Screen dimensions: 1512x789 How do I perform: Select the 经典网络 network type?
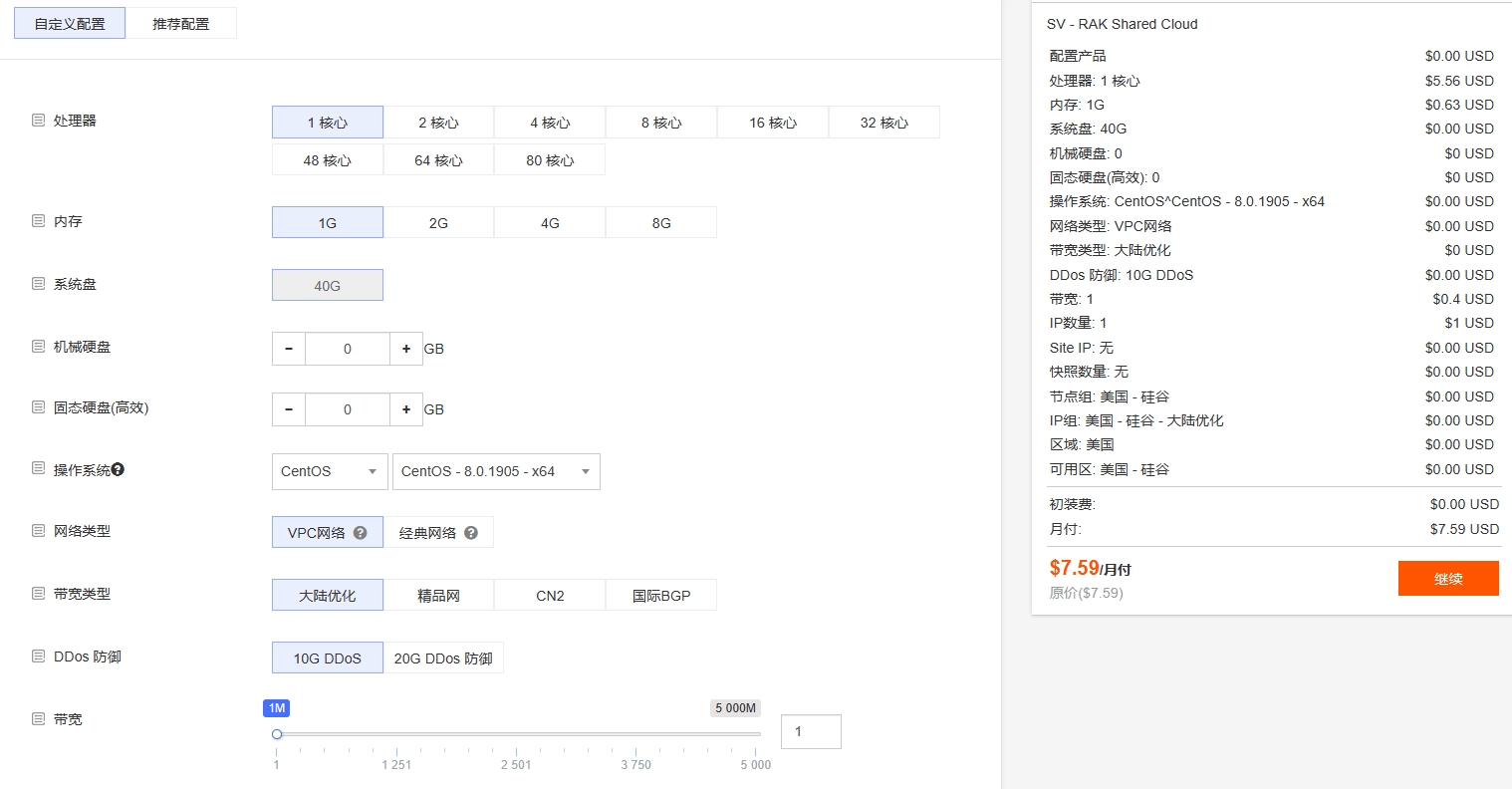point(427,533)
